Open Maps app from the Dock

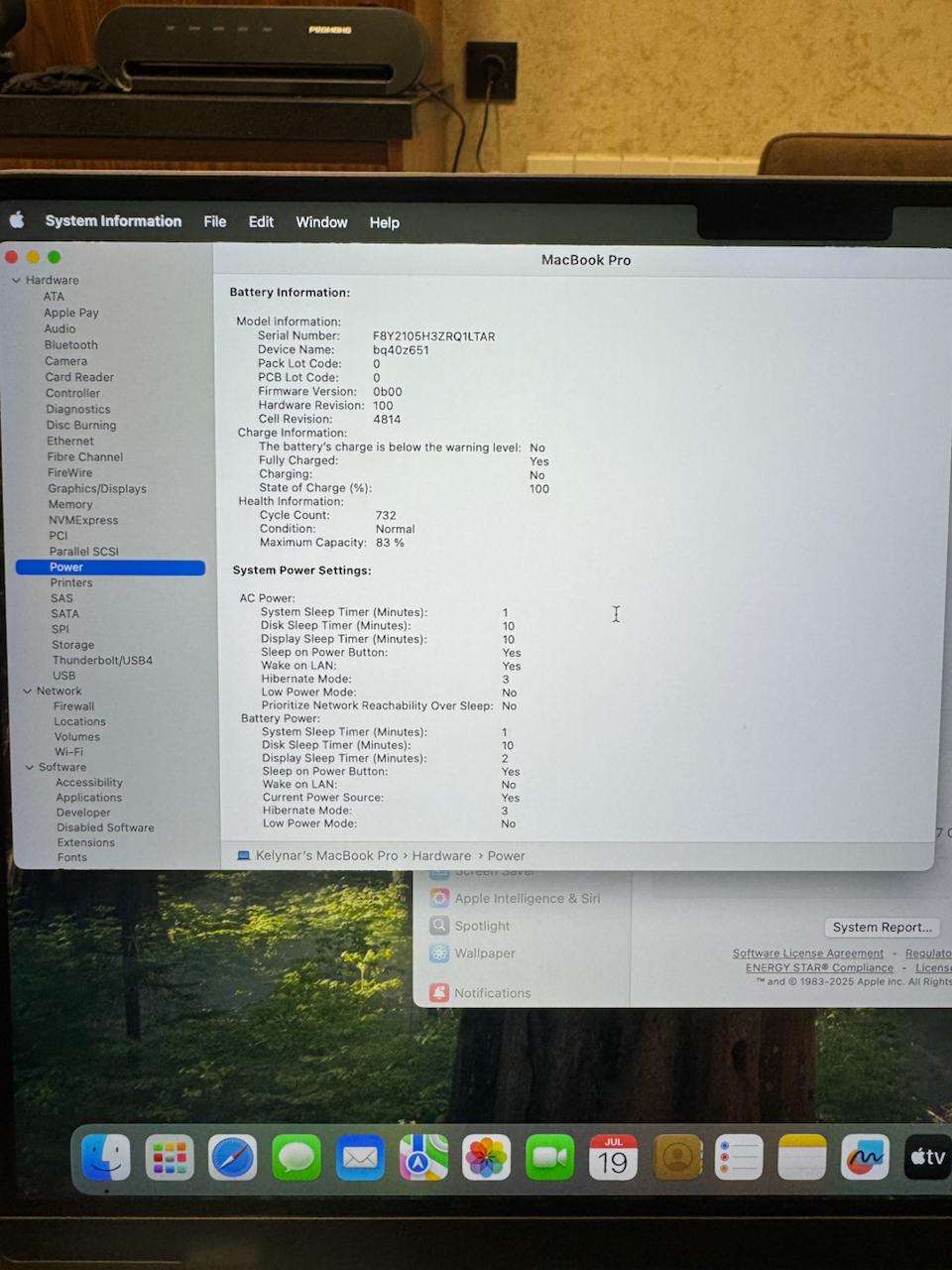(x=423, y=1157)
